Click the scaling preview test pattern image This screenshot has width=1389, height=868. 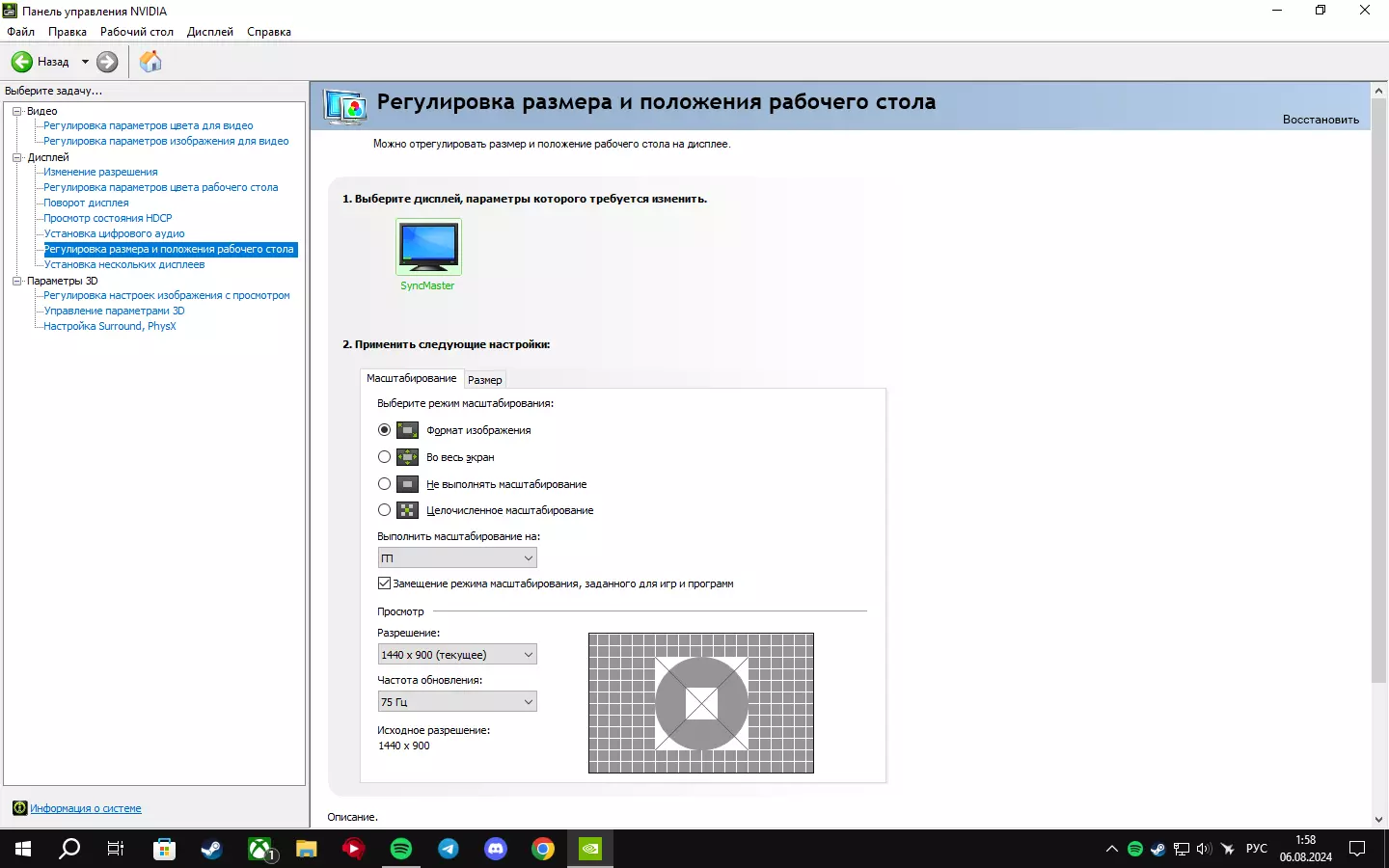point(701,703)
